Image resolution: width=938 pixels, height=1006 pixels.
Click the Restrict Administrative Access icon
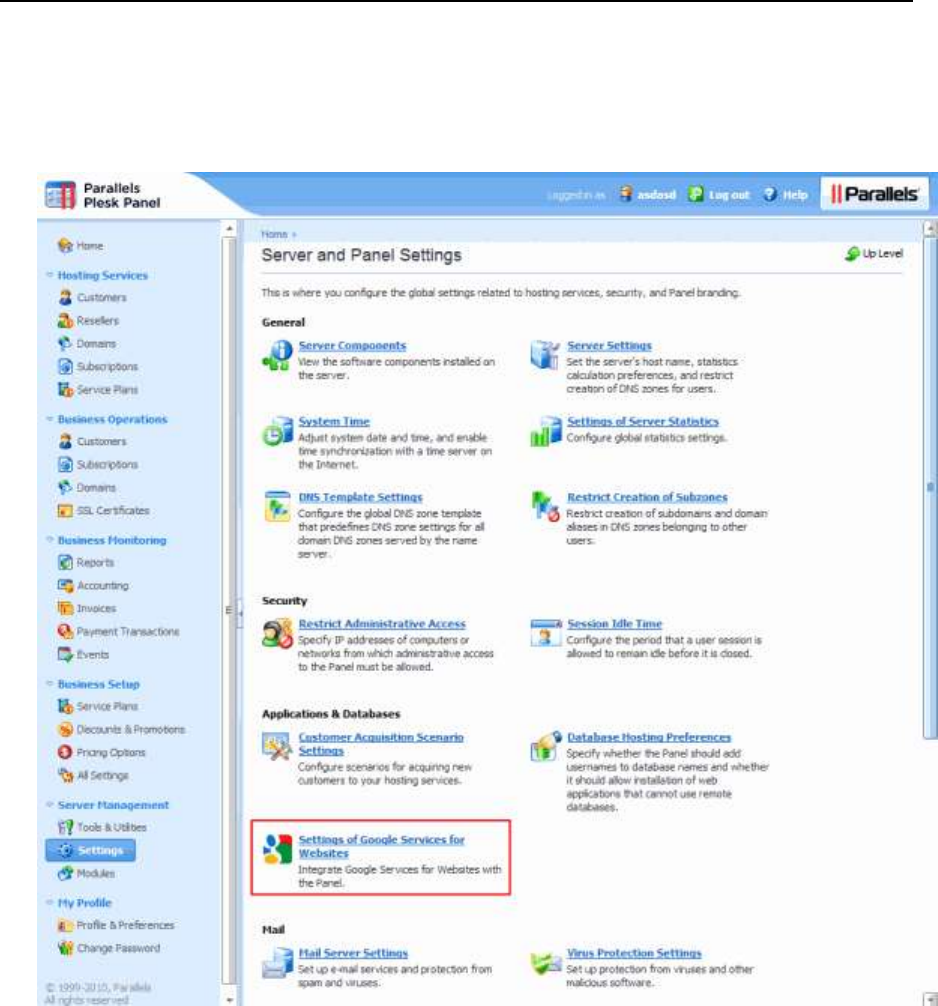pyautogui.click(x=277, y=633)
